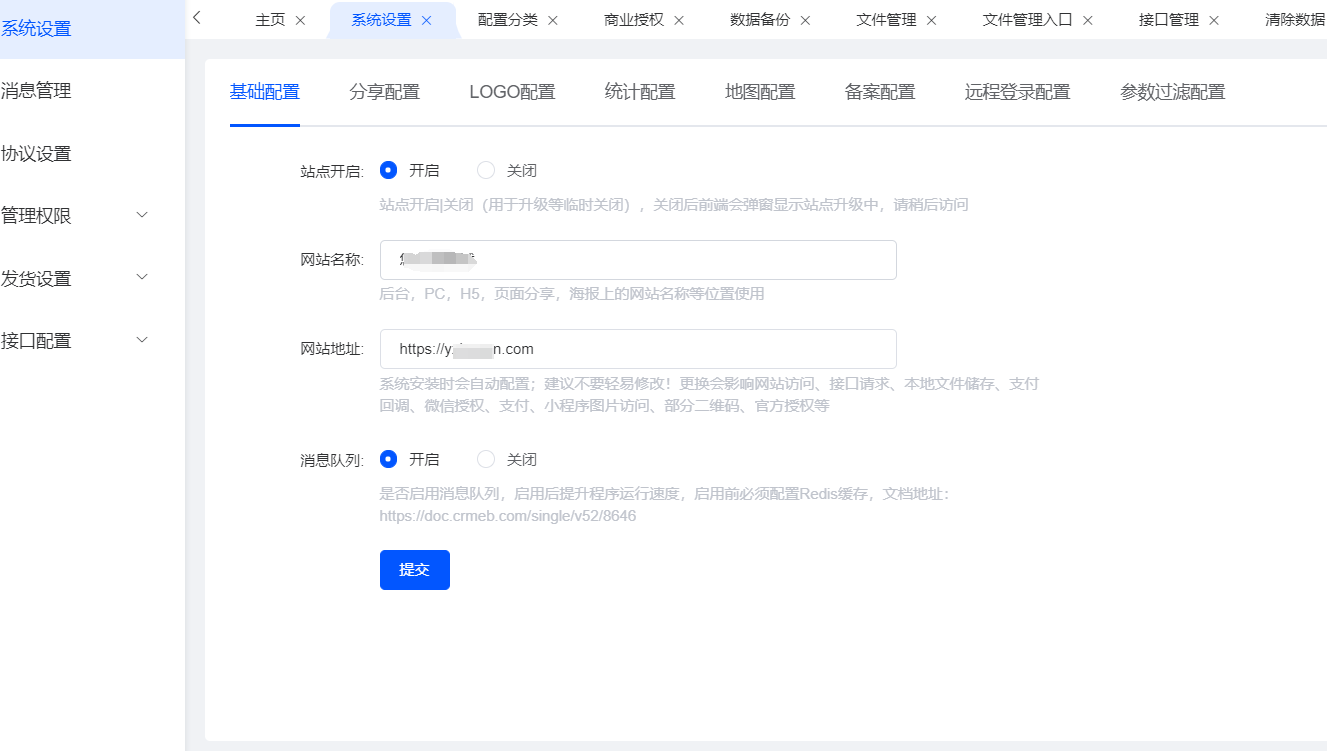The image size is (1327, 751).
Task: Open the 商业授权 page tab
Action: (634, 20)
